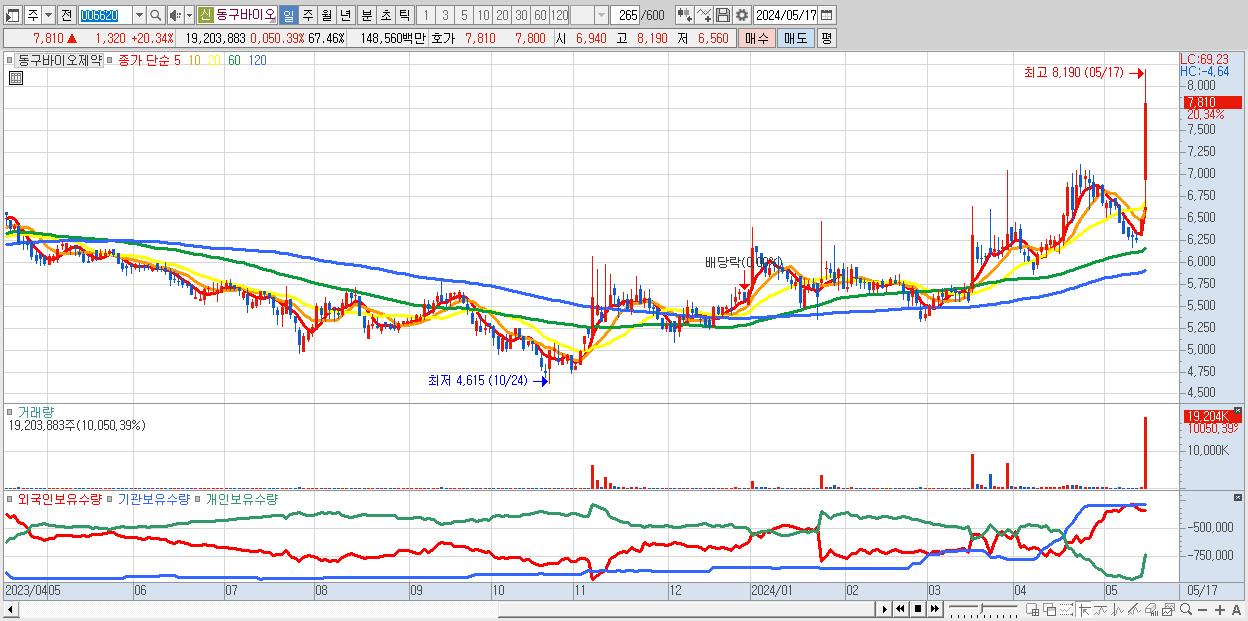Click the 기관보유수량 legend label
This screenshot has width=1248, height=621.
click(x=153, y=498)
